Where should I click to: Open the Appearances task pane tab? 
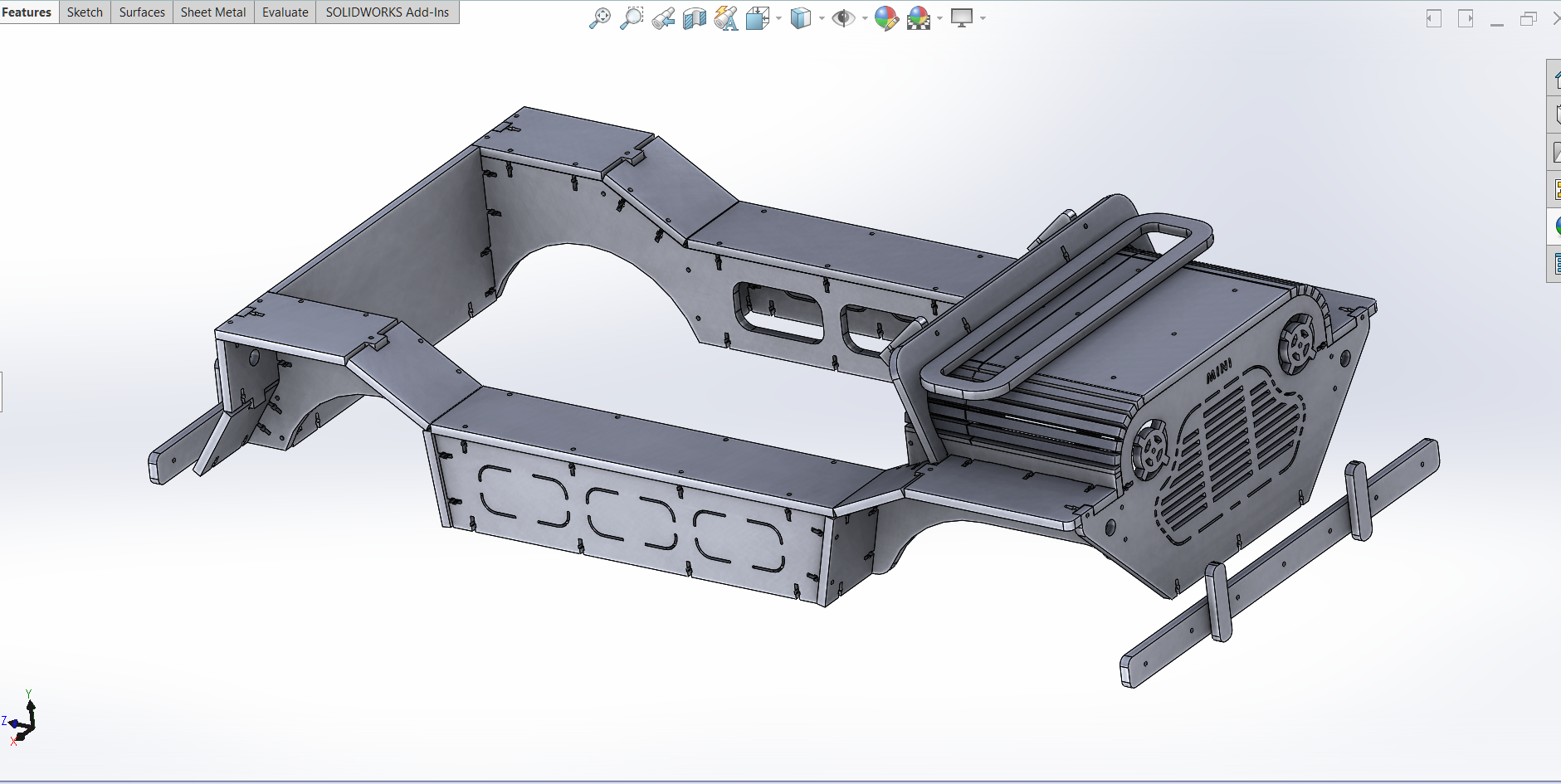(1555, 226)
